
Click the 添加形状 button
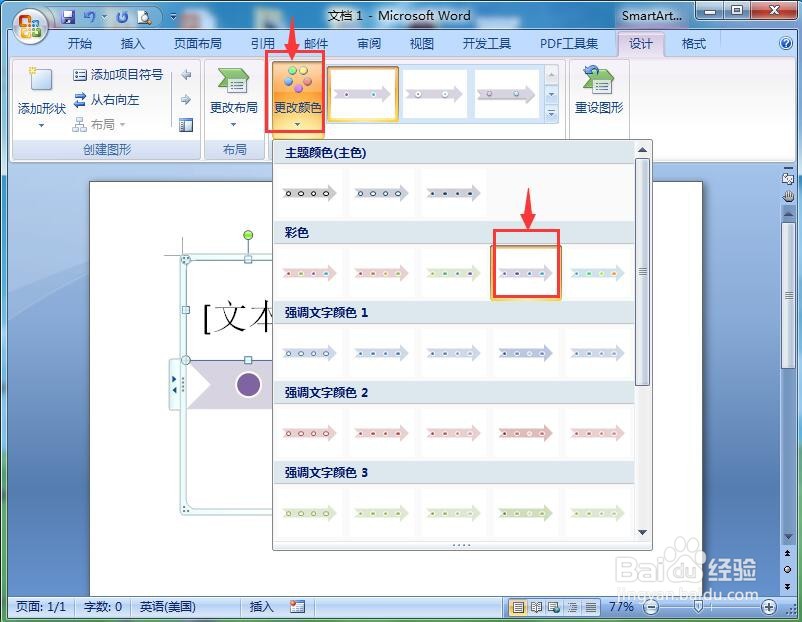point(41,91)
